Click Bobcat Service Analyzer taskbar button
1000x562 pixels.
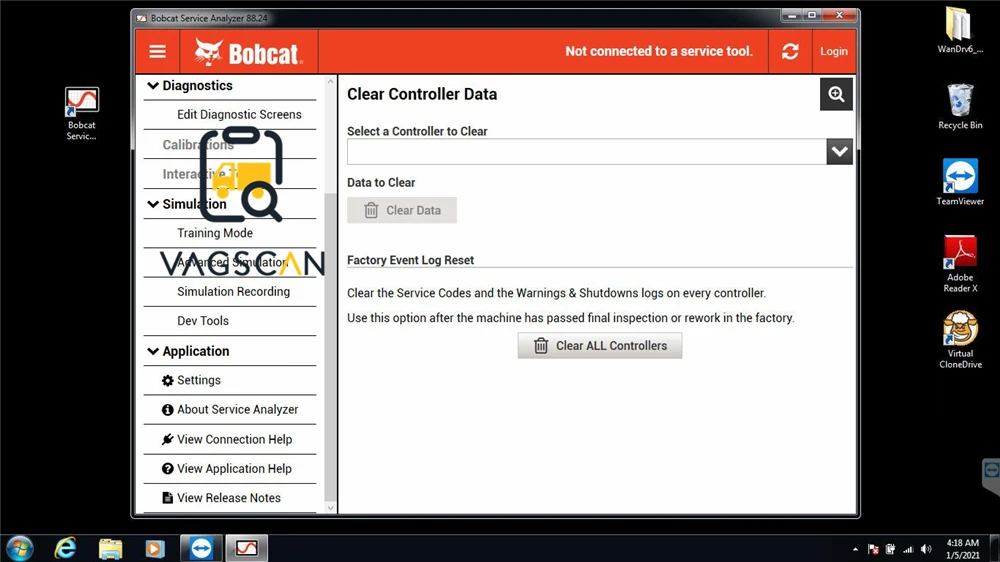pos(247,549)
